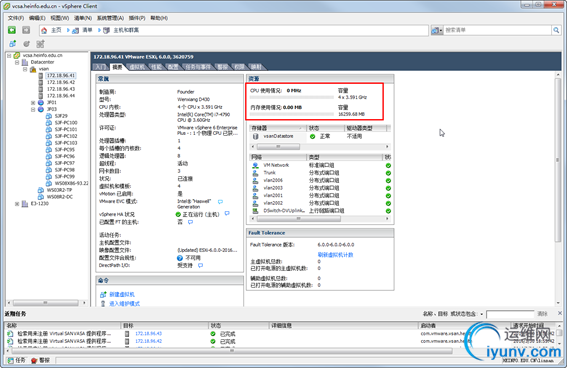Focus the recent tasks filter field
Screen dimensions: 567x368
510,314
